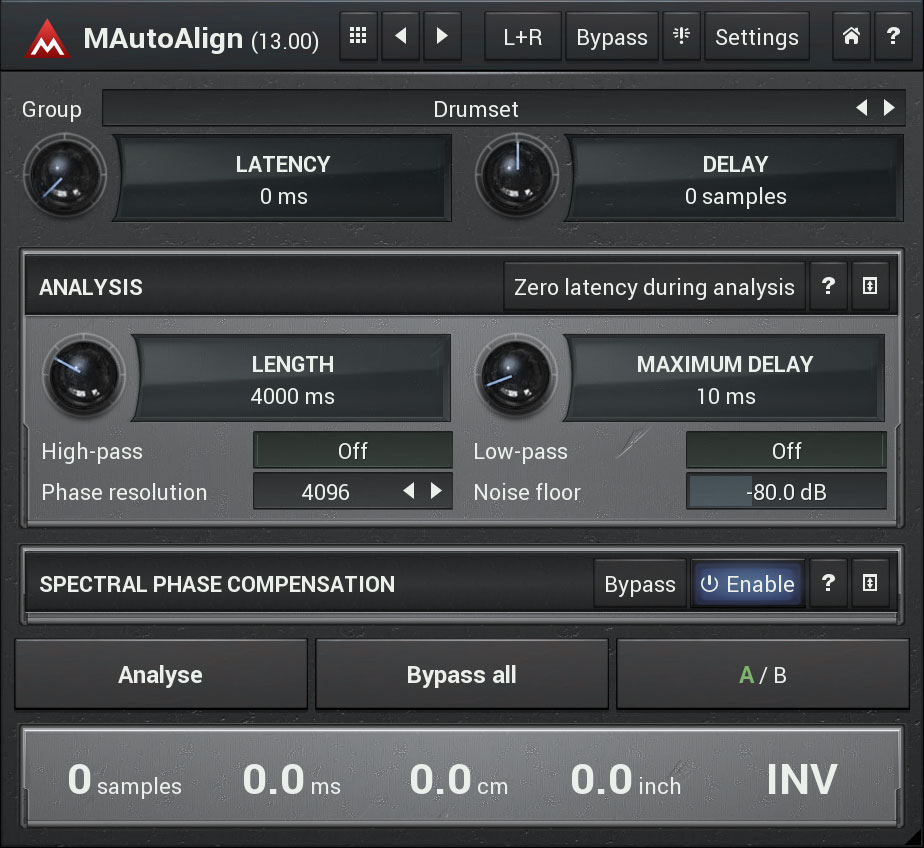Enable spectral phase compensation
This screenshot has height=848, width=924.
[x=748, y=584]
